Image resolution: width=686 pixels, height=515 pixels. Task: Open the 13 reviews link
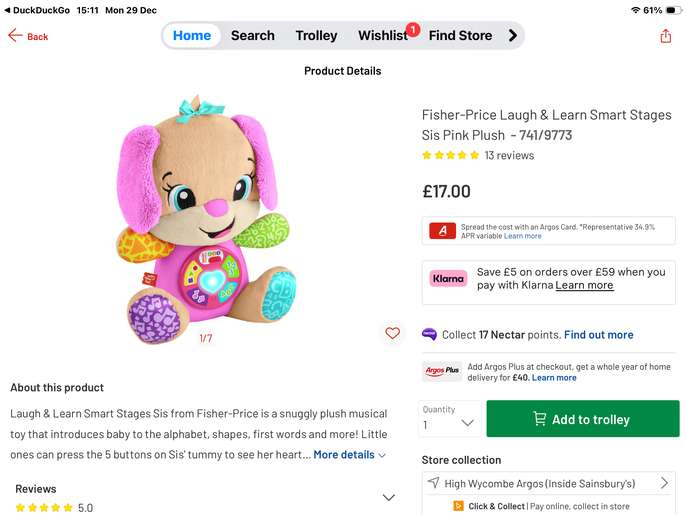509,156
